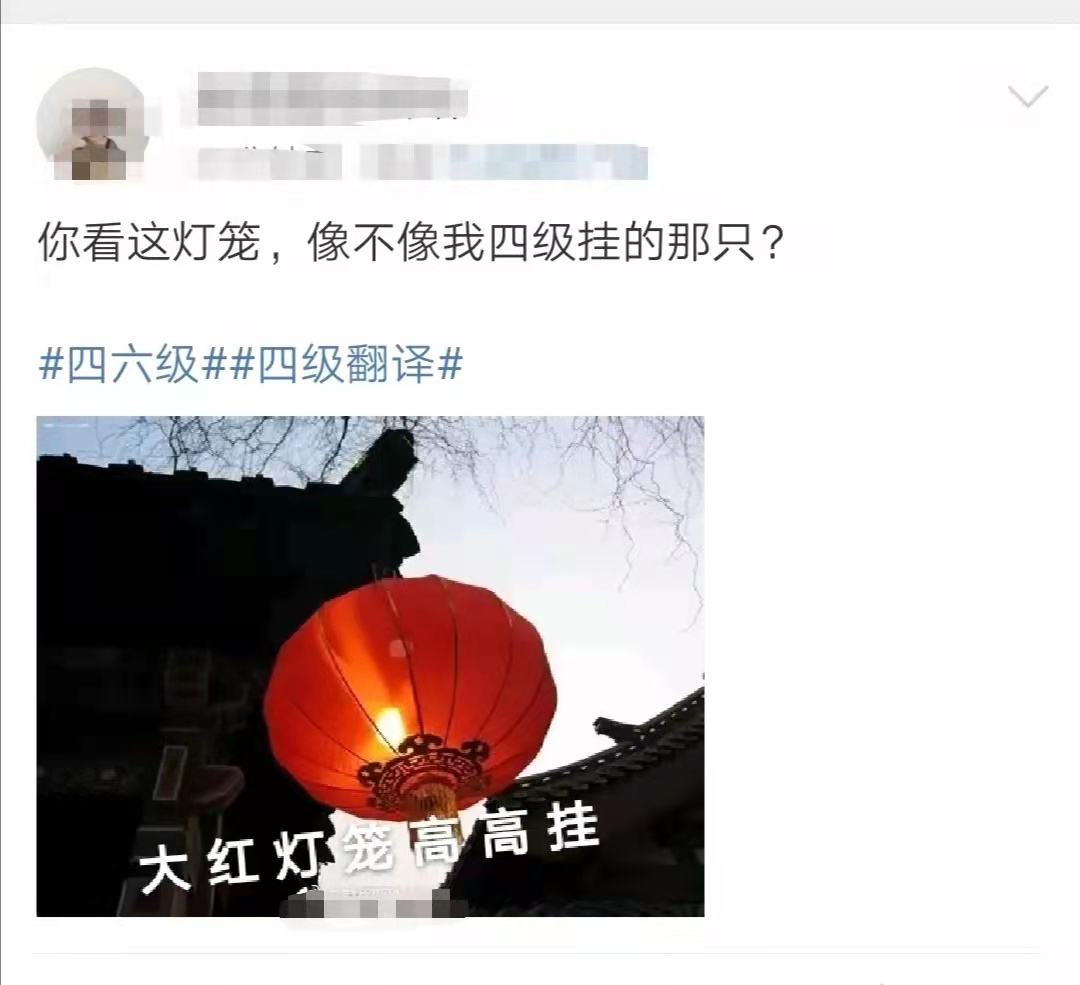Click the word 灯笼 in the post text
This screenshot has width=1080, height=985.
coord(216,242)
